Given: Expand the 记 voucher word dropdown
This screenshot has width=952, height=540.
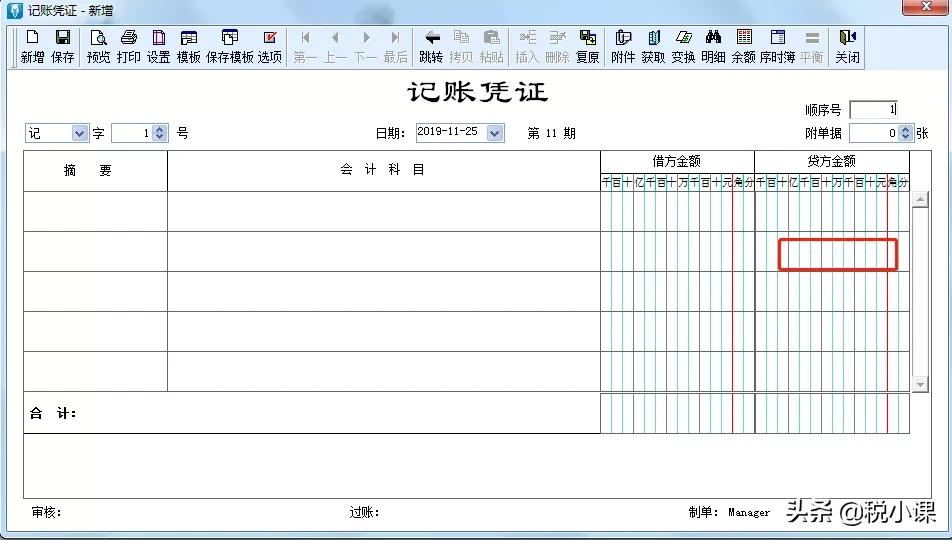Looking at the screenshot, I should pos(80,133).
